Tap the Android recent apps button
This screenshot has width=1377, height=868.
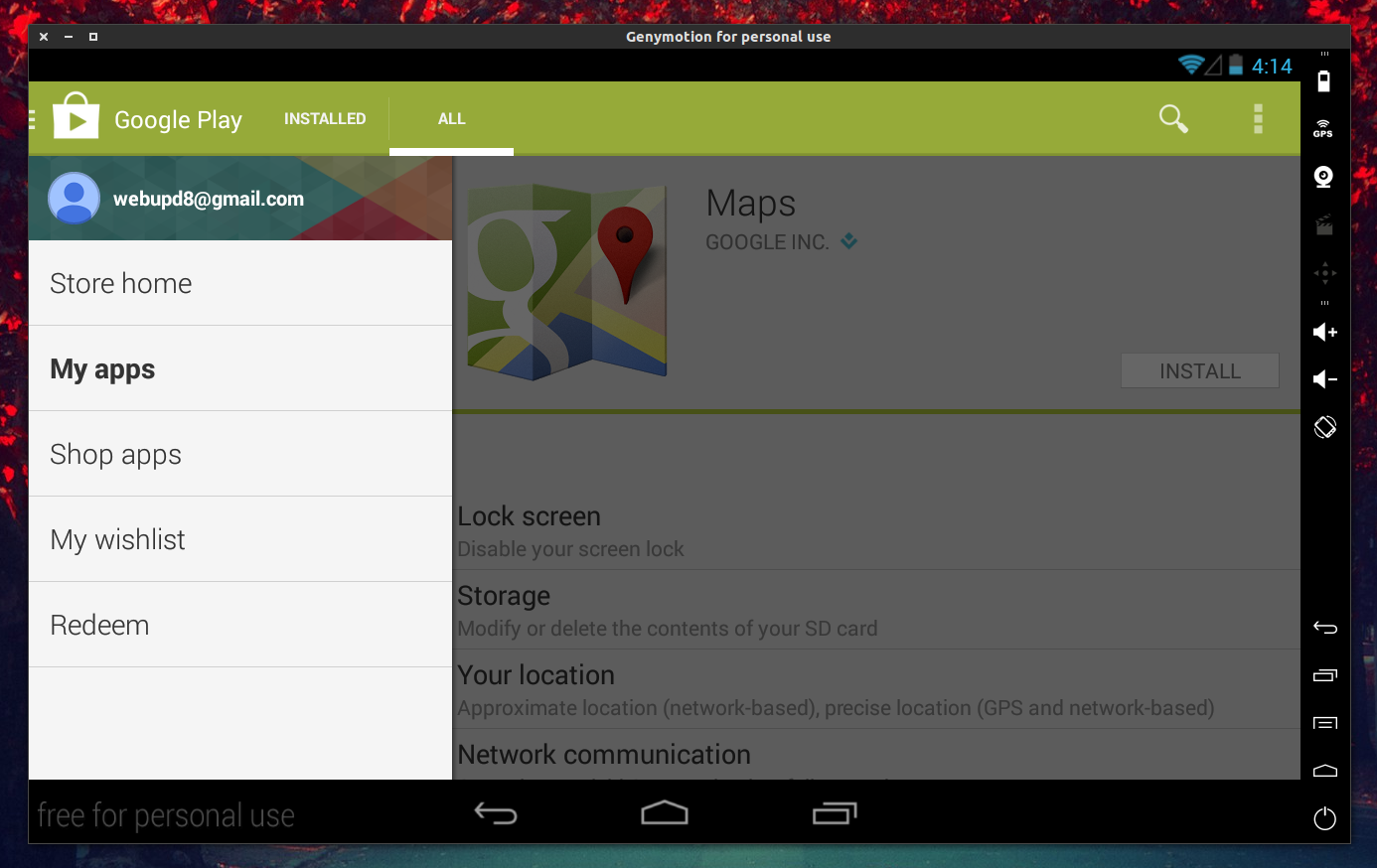pyautogui.click(x=835, y=813)
